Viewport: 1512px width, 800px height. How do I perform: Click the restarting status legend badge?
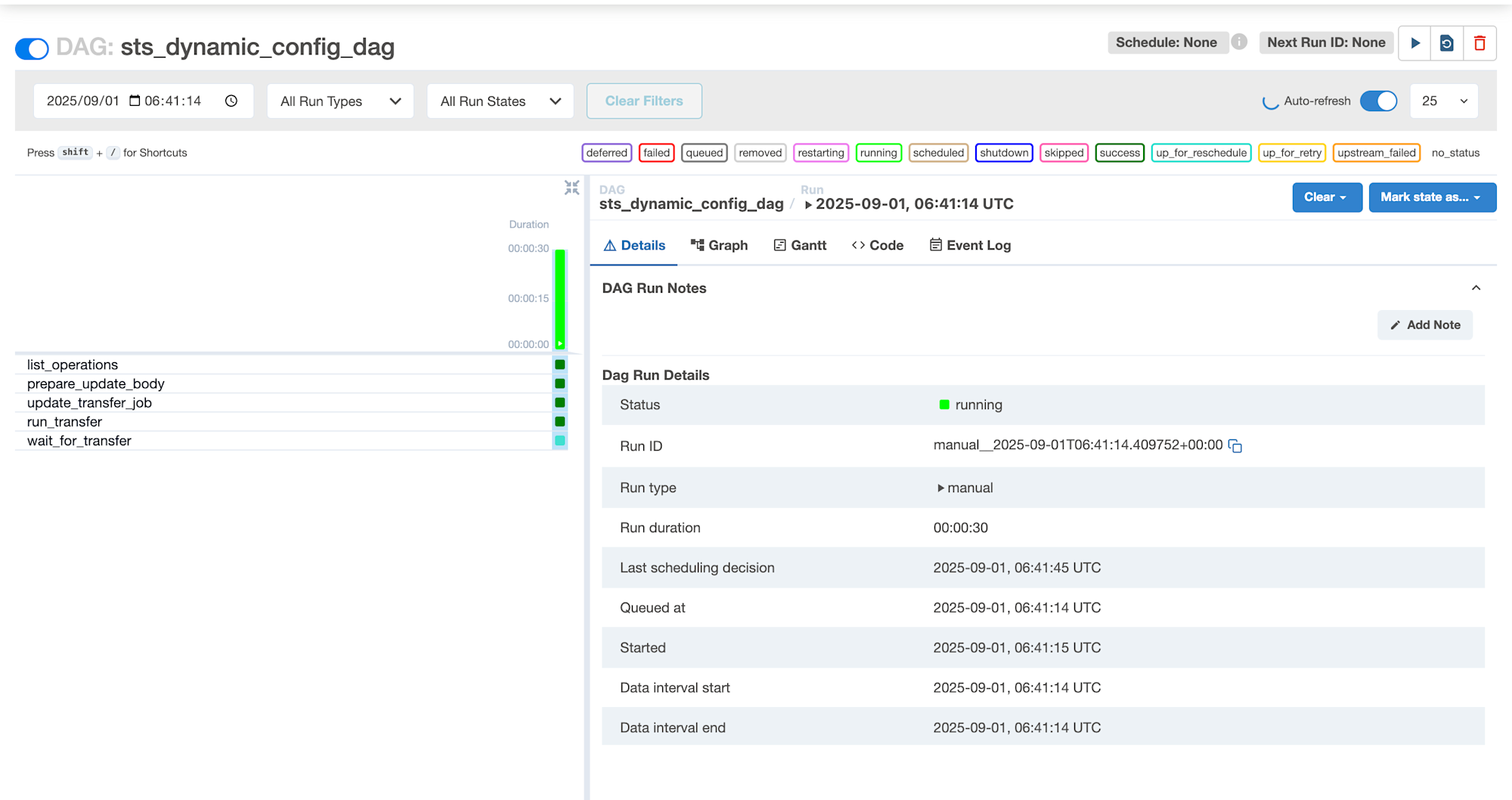(821, 153)
